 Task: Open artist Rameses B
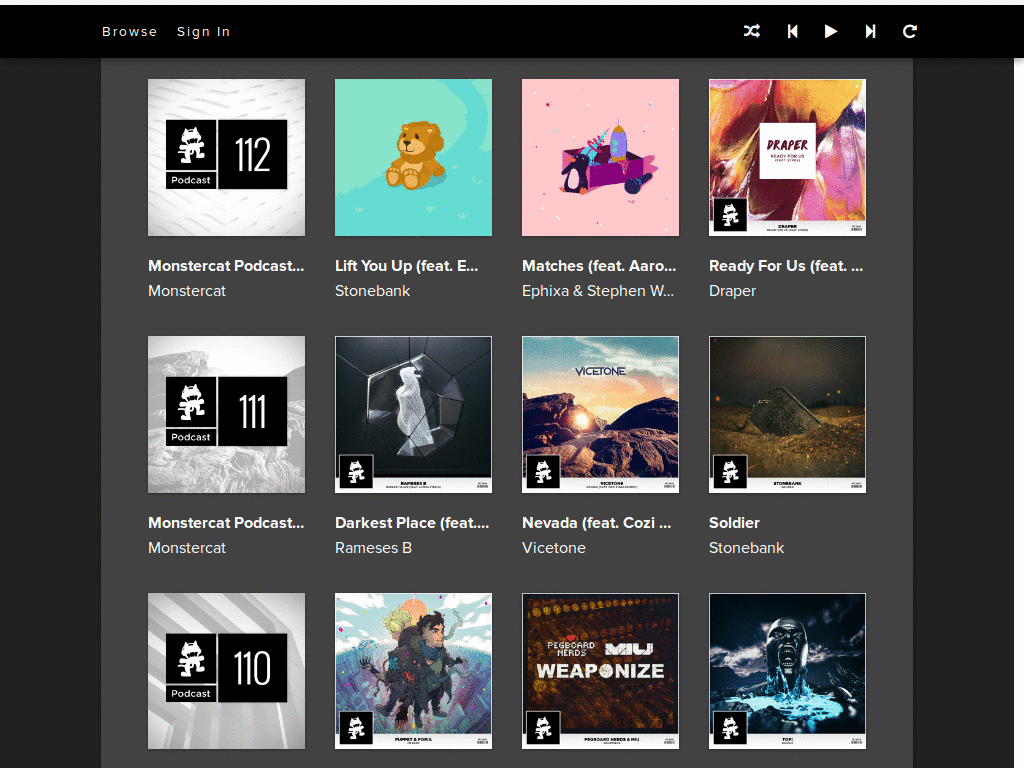[373, 548]
